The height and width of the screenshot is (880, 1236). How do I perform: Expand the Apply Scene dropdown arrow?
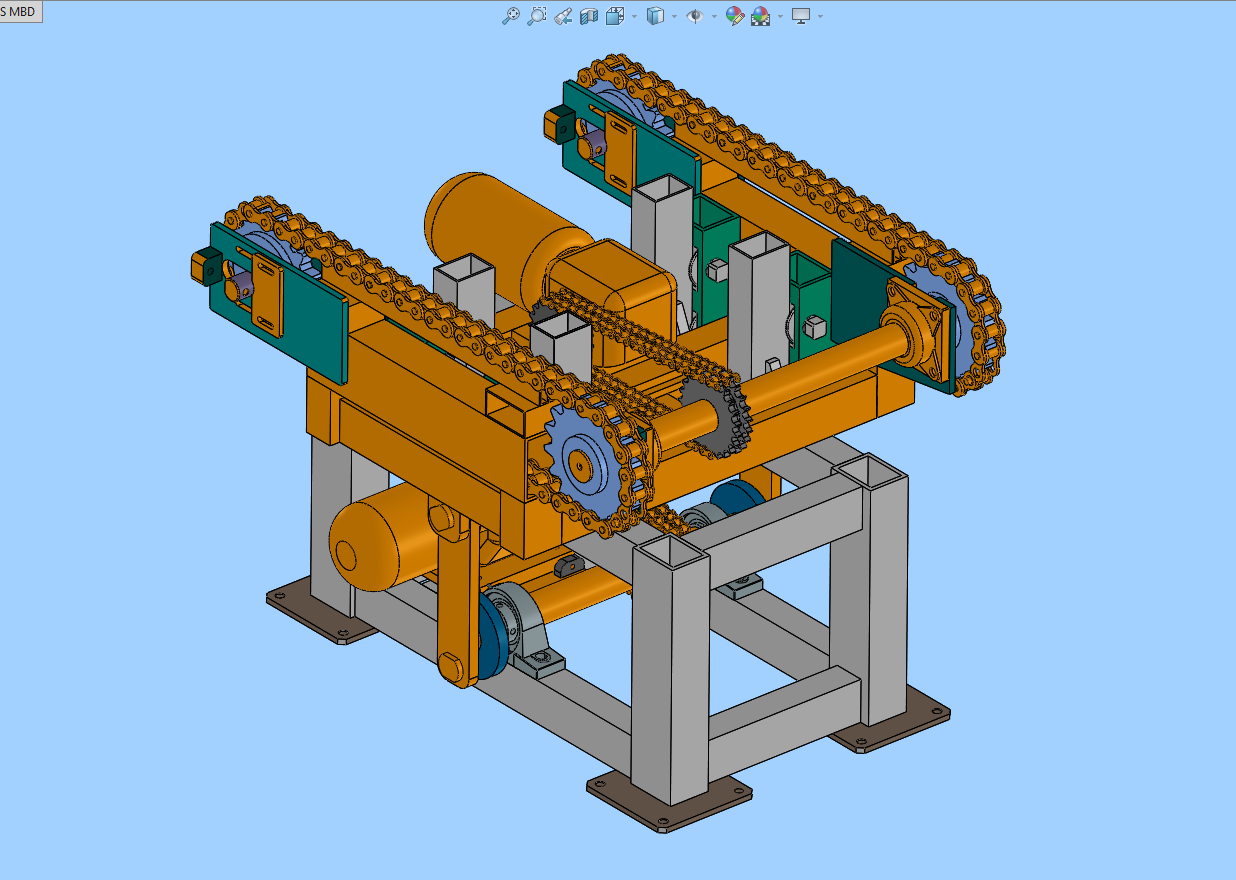point(780,16)
